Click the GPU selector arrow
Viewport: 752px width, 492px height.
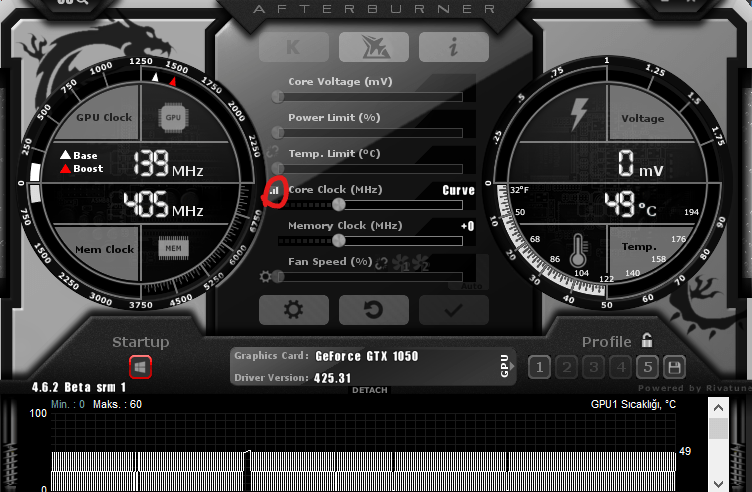tap(513, 366)
